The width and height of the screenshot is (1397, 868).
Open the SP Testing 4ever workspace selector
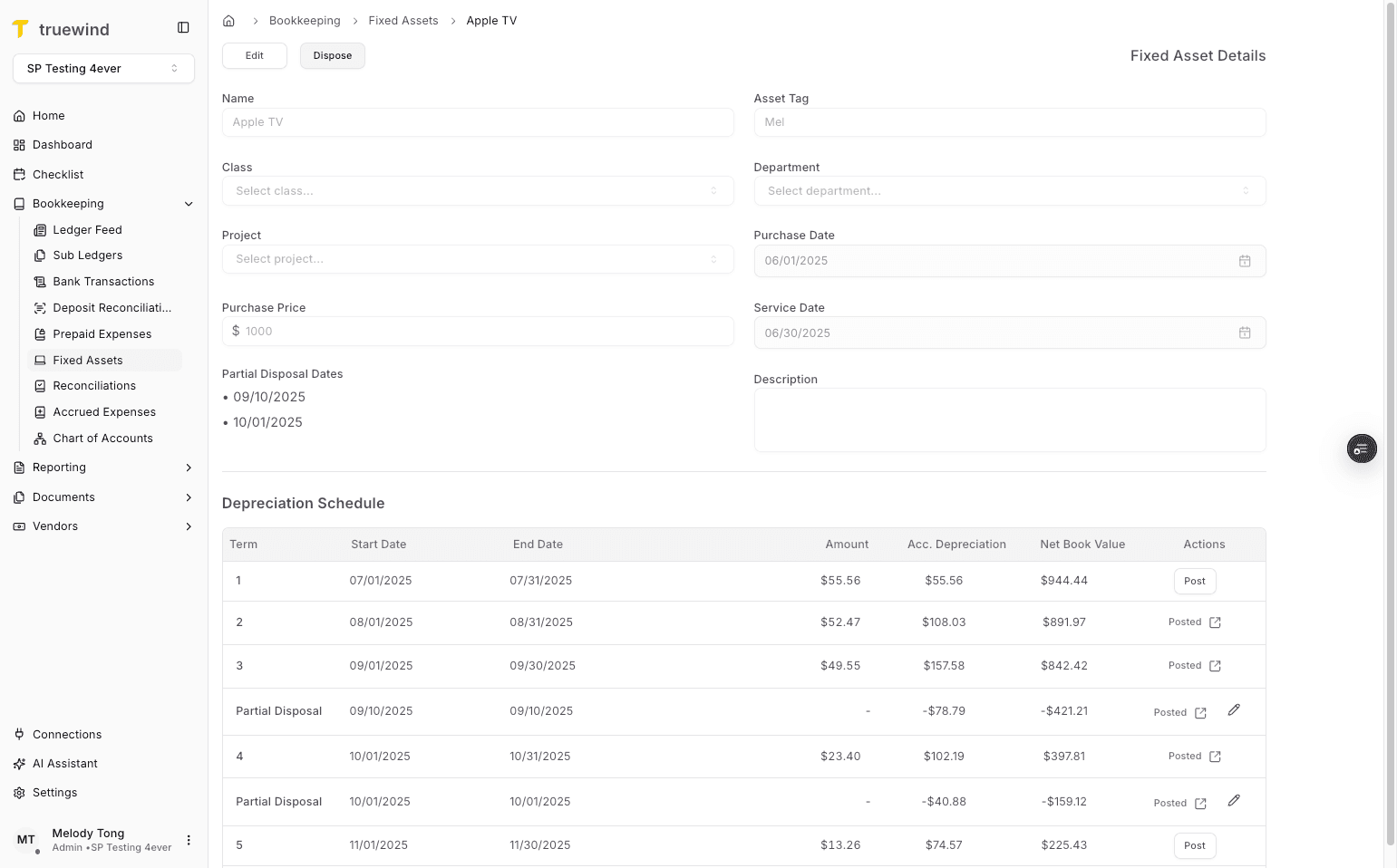click(x=103, y=68)
